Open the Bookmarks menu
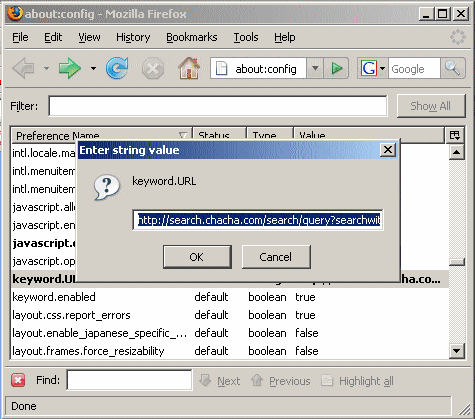 click(x=192, y=37)
